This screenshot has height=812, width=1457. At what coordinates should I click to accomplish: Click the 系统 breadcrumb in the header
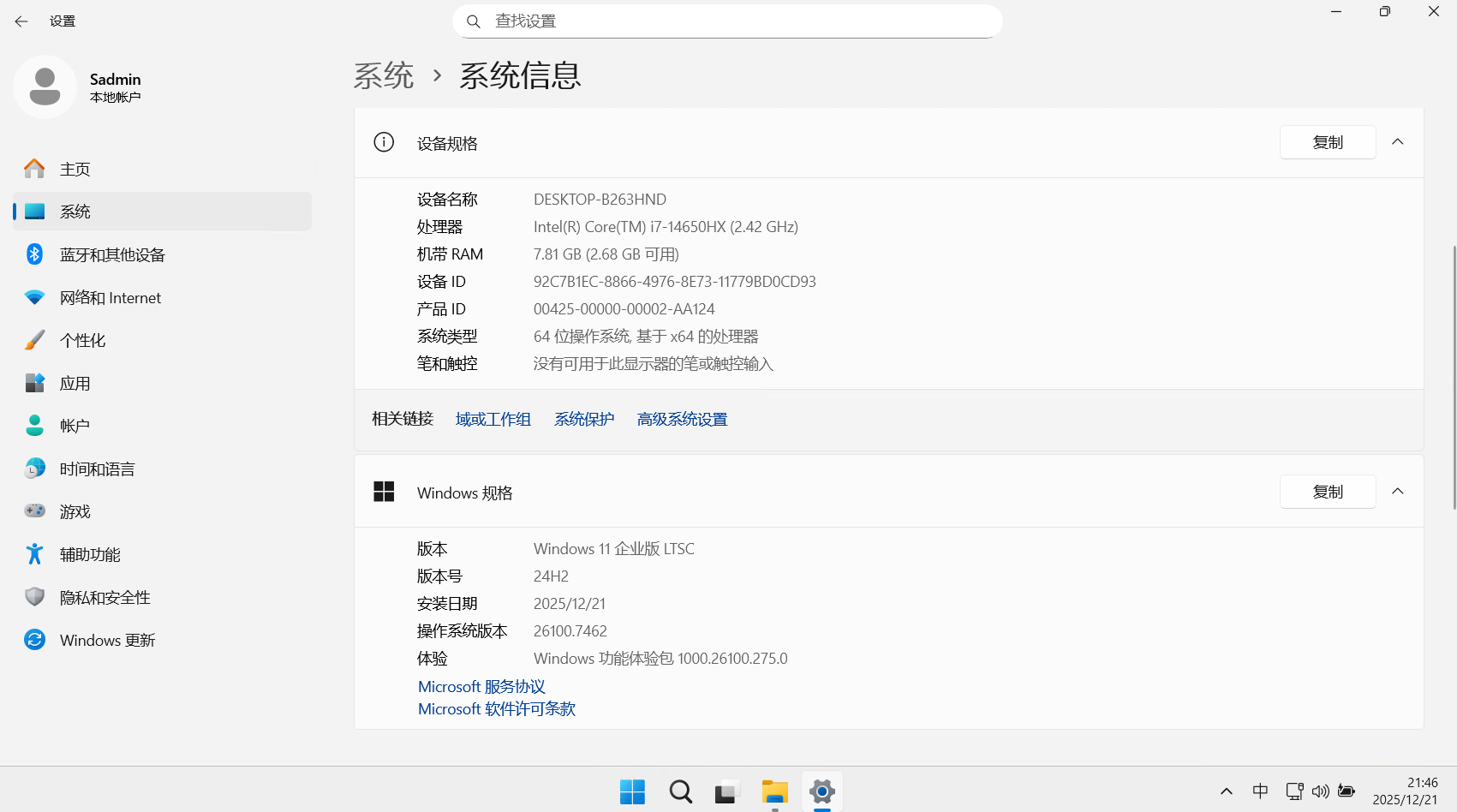point(384,75)
